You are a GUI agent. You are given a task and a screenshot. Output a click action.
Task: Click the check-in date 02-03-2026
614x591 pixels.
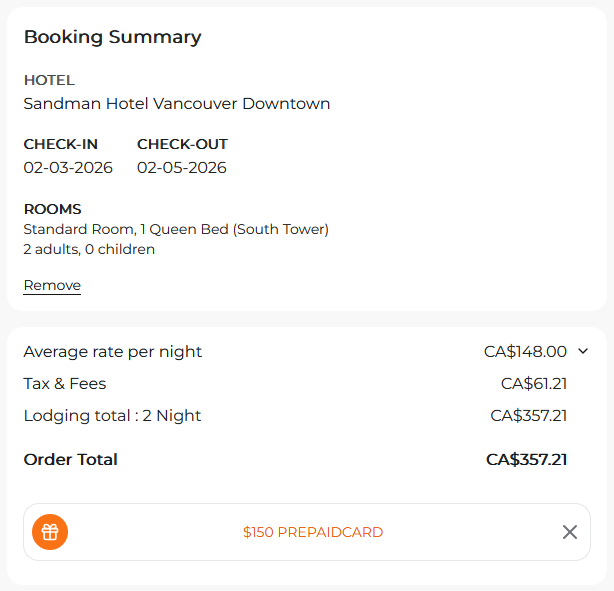coord(68,168)
